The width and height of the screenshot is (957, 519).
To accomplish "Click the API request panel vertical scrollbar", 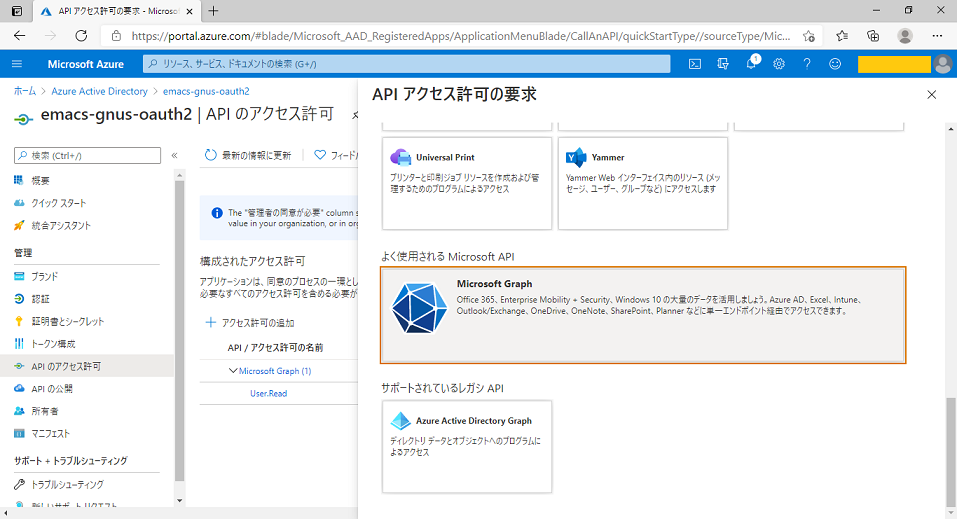I will tap(951, 452).
